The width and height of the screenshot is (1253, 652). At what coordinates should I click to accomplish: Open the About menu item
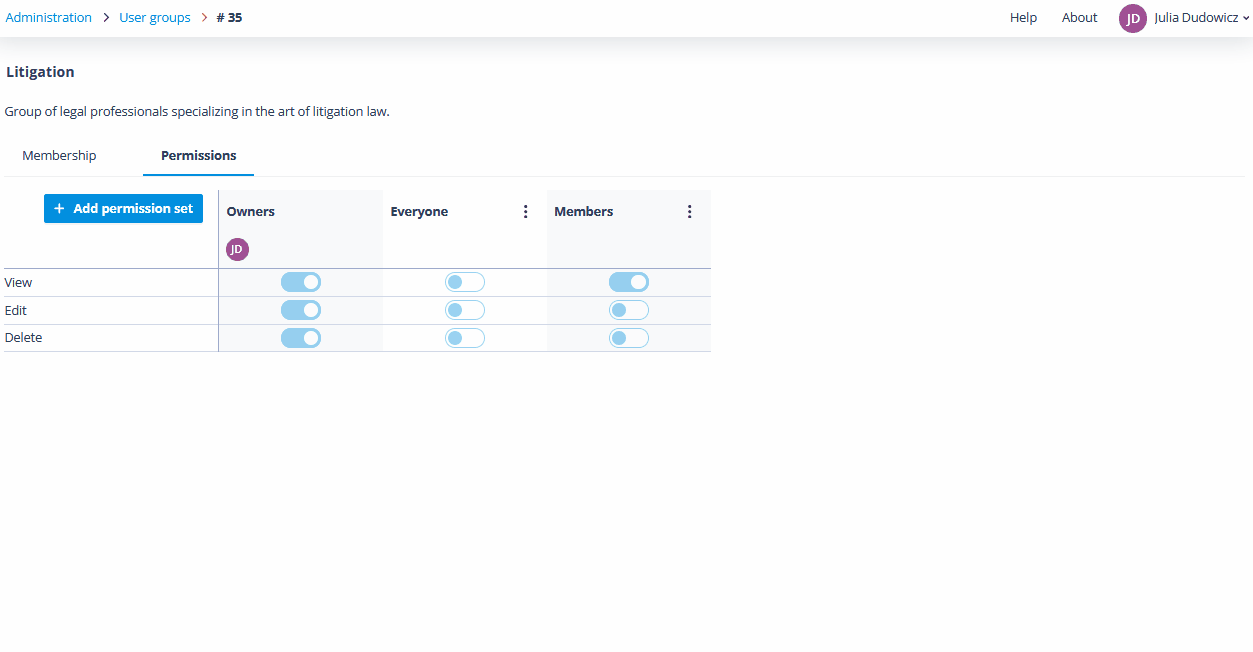[1080, 18]
